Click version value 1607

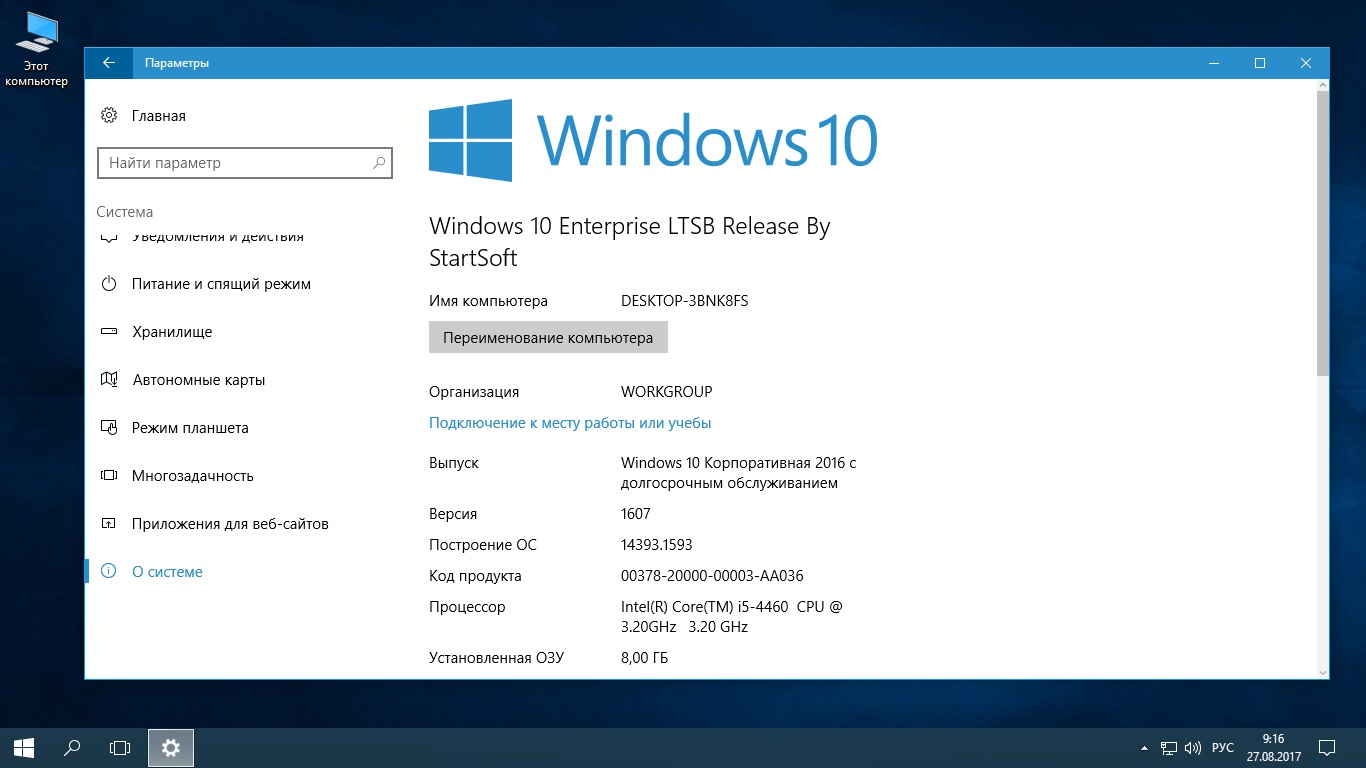tap(636, 514)
